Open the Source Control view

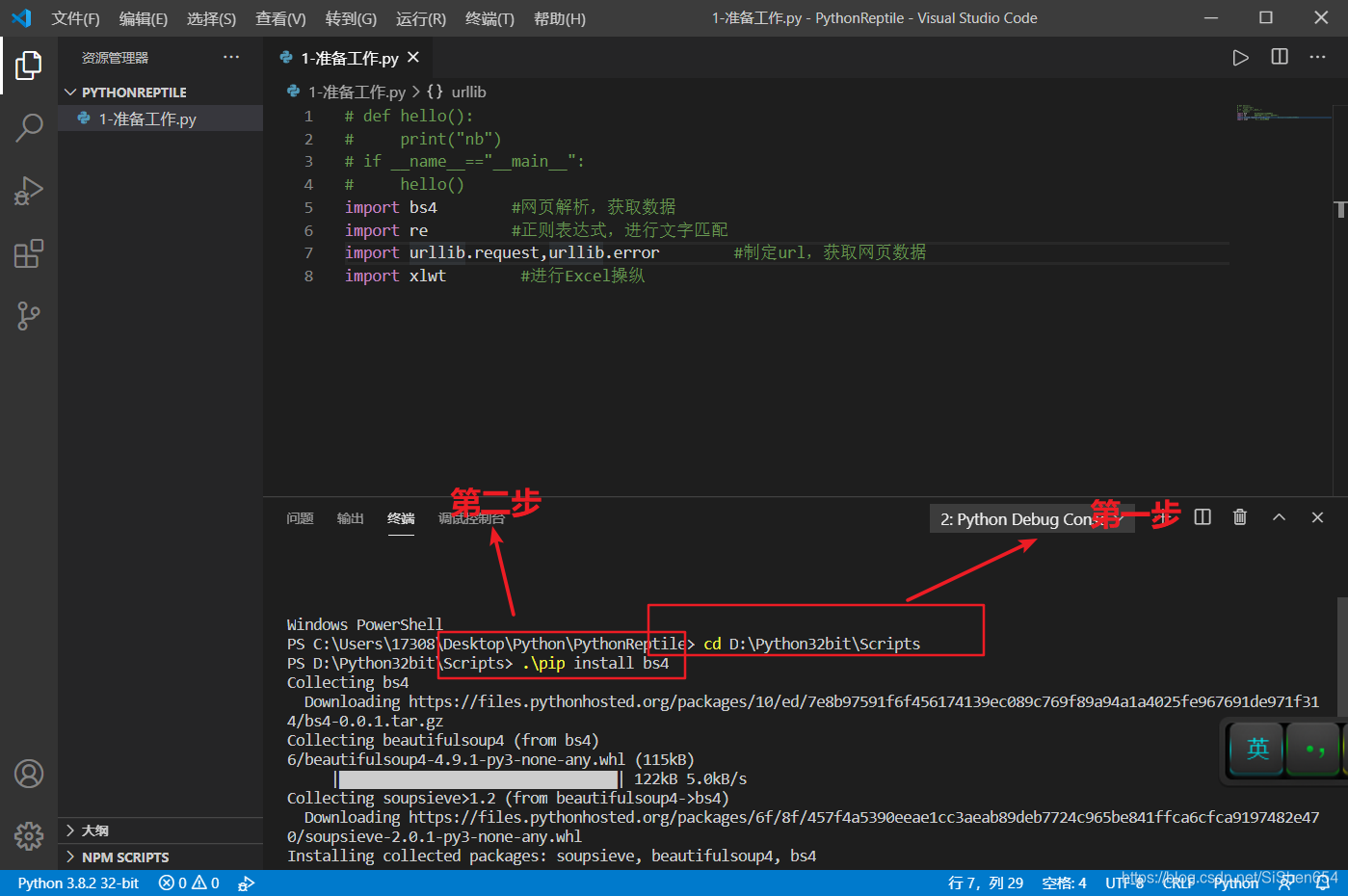(x=29, y=316)
